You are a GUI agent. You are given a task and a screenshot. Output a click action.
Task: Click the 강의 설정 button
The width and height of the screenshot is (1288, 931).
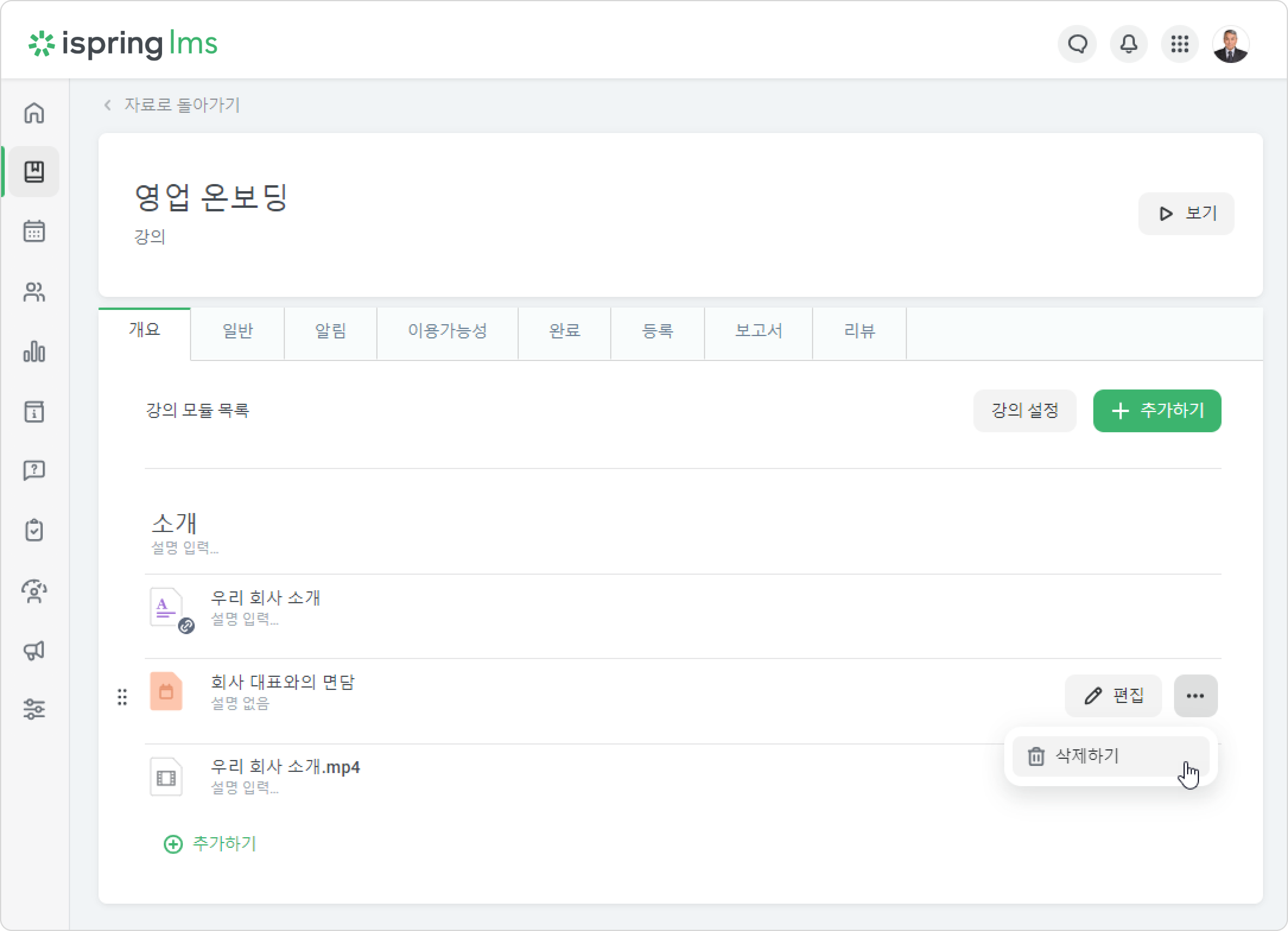(1024, 411)
